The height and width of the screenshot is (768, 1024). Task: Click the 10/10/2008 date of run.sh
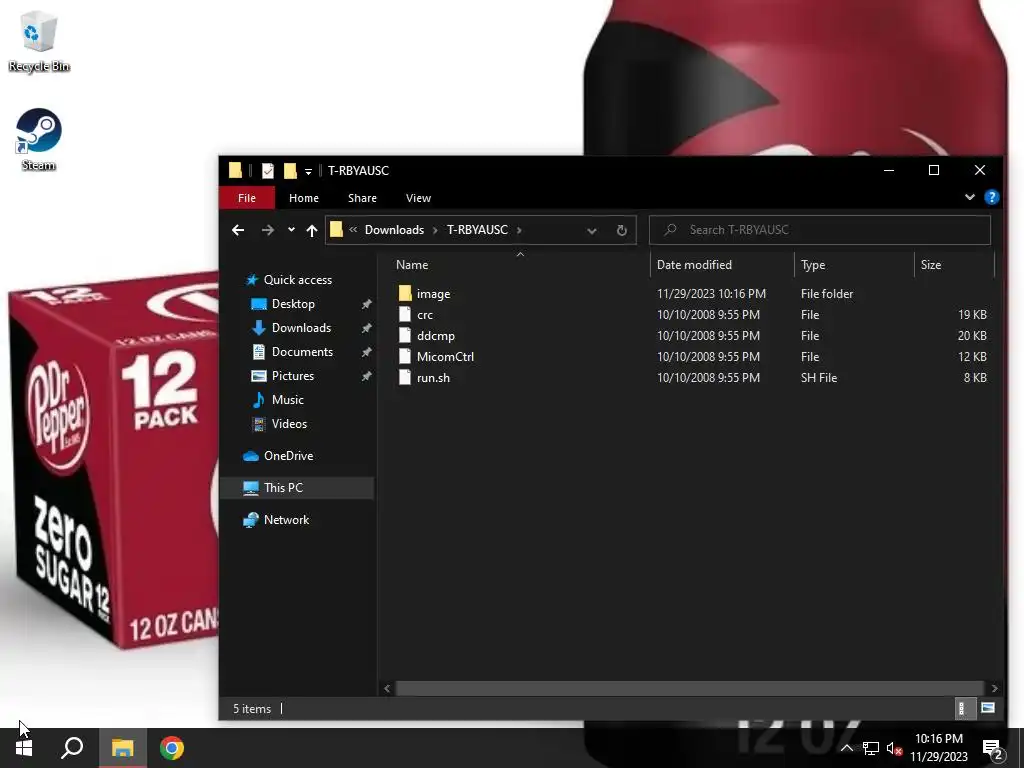pos(708,377)
